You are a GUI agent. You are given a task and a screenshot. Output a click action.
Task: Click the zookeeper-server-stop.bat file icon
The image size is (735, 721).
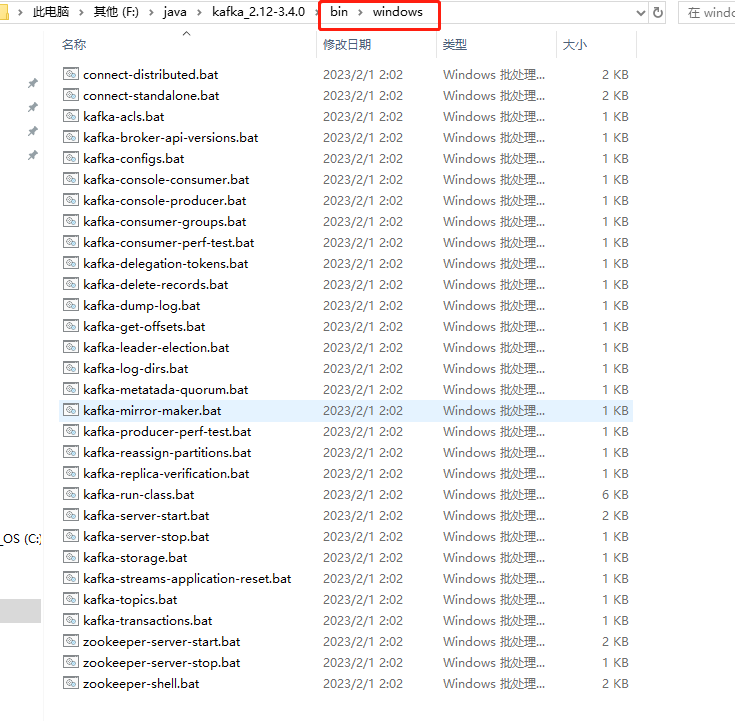click(71, 662)
